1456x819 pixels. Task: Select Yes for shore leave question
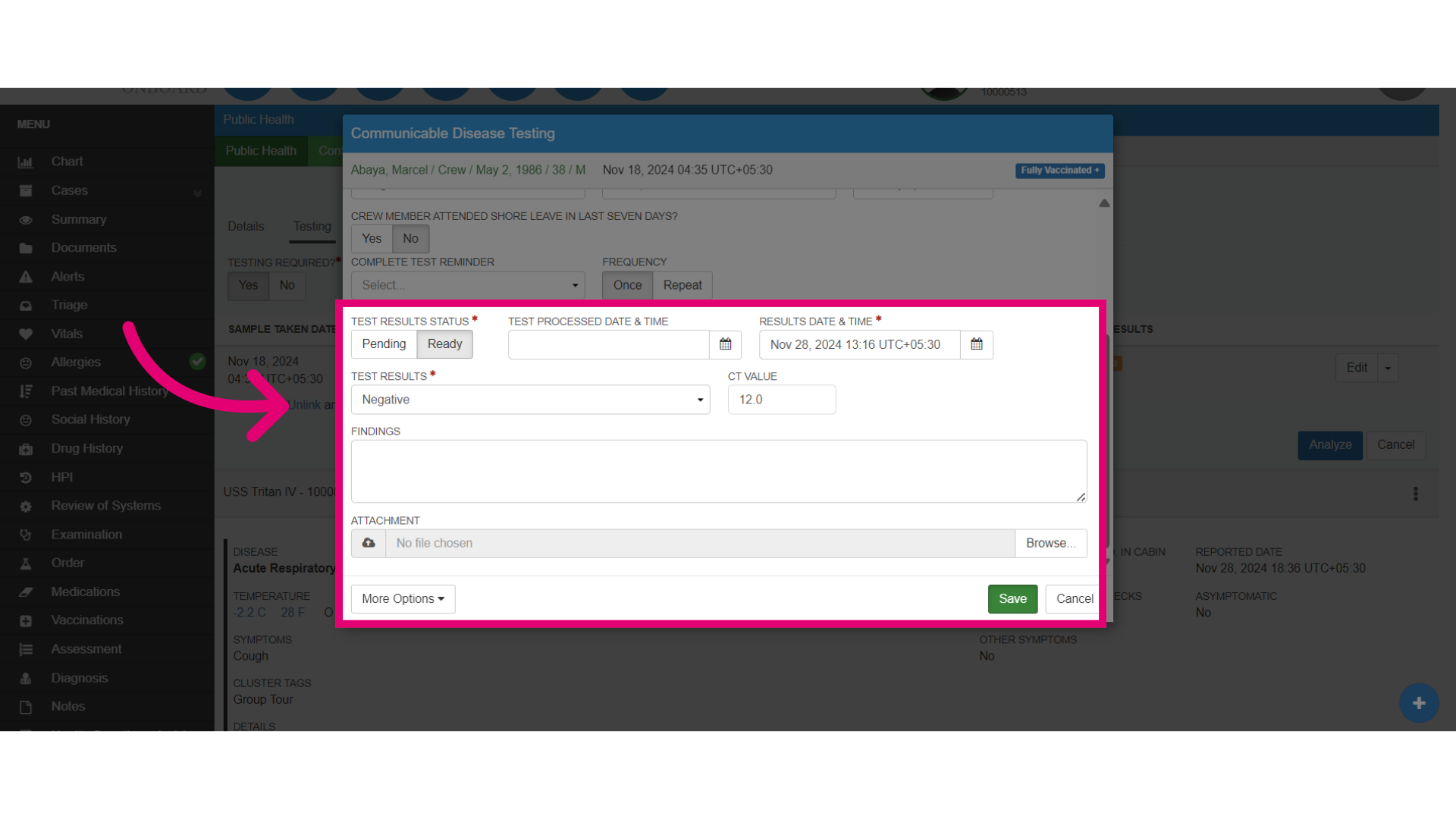click(x=372, y=239)
